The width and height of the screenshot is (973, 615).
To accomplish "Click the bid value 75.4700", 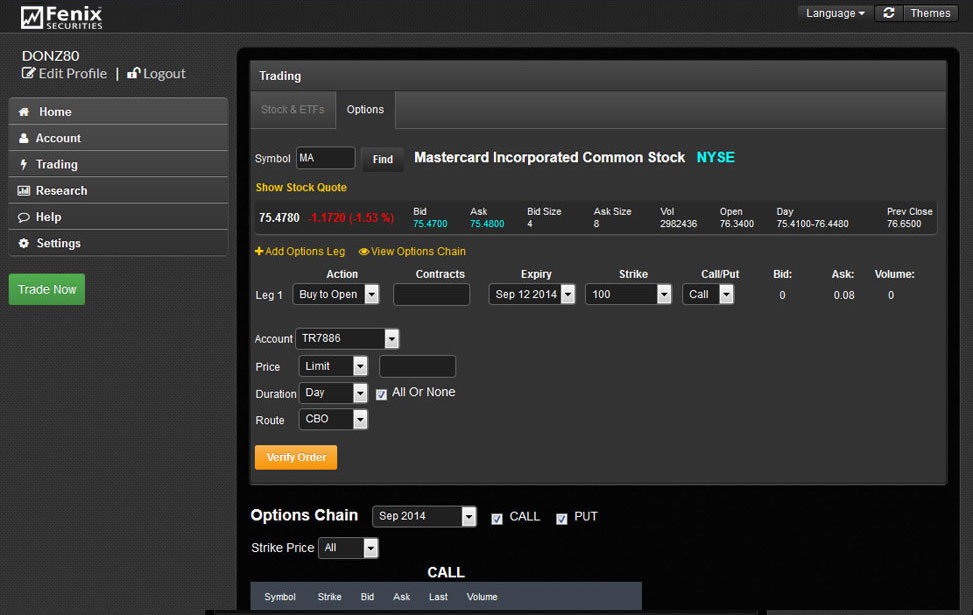I will pyautogui.click(x=430, y=224).
